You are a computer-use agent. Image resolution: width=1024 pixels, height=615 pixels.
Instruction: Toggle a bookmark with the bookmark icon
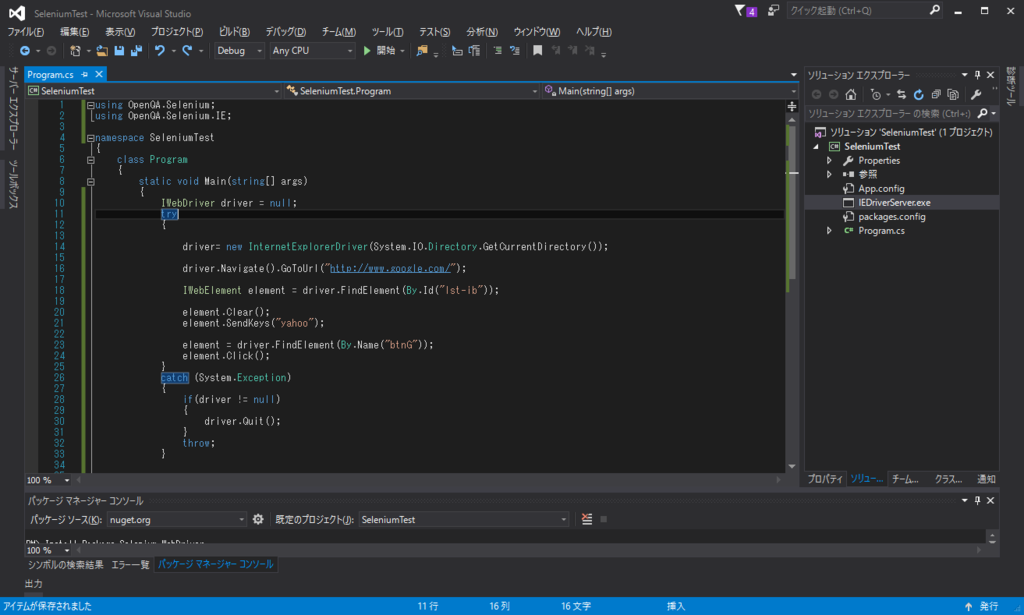[537, 50]
